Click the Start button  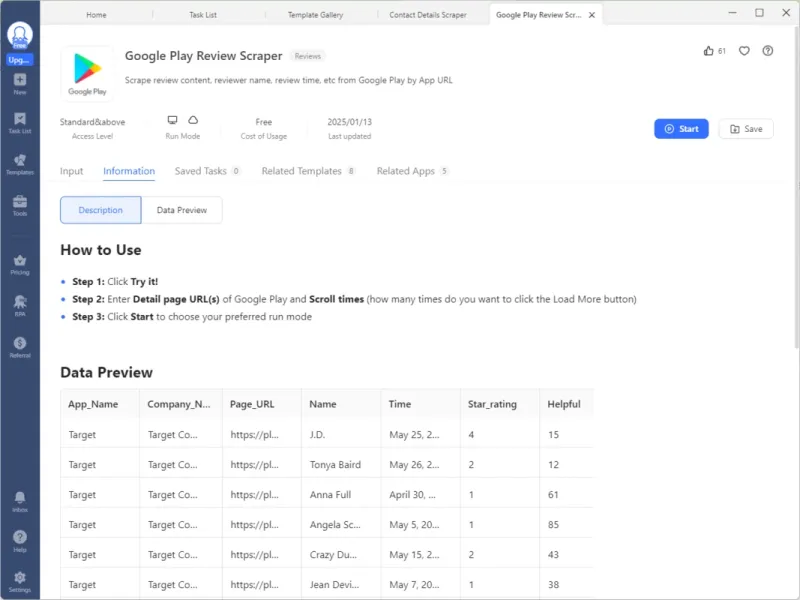(681, 129)
